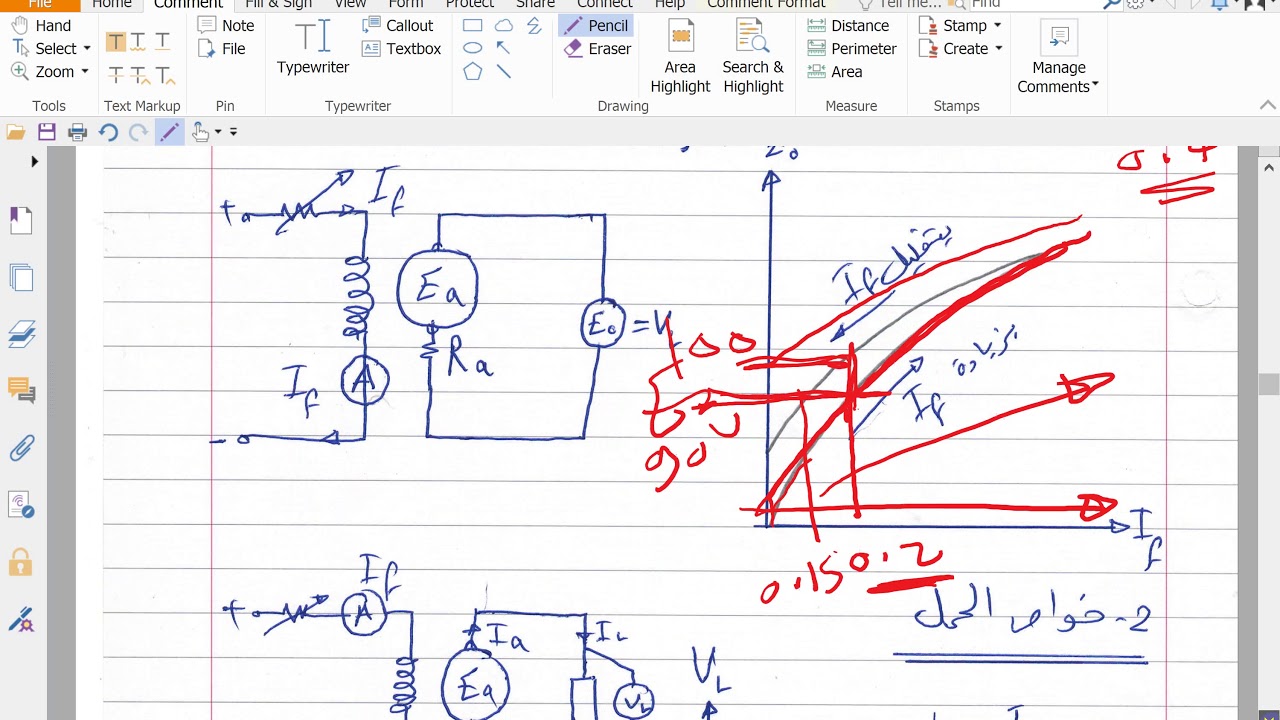Select the Hand tool

(41, 25)
